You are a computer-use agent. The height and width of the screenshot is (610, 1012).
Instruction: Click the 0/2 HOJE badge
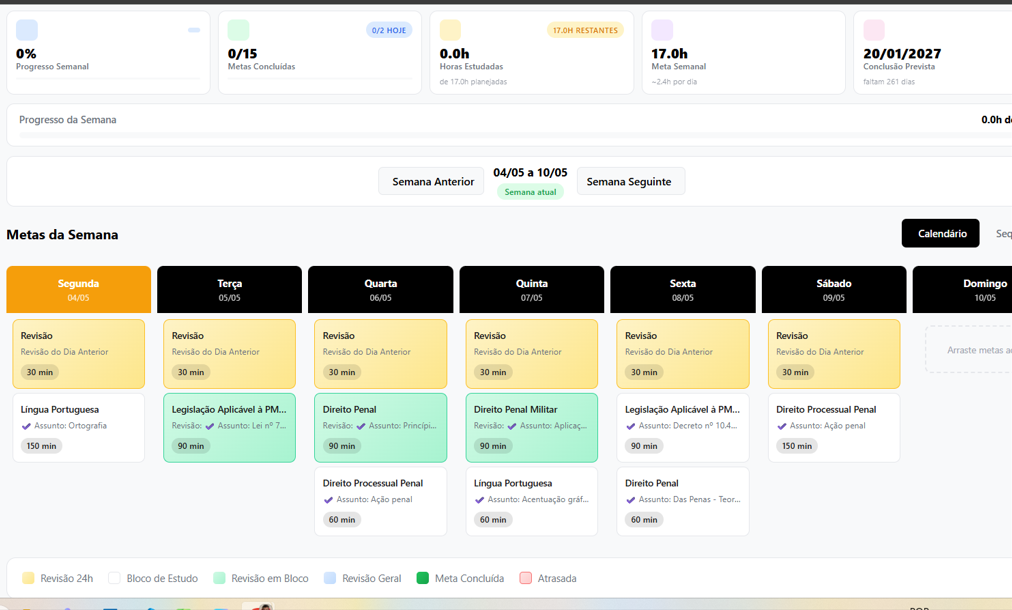pyautogui.click(x=389, y=30)
